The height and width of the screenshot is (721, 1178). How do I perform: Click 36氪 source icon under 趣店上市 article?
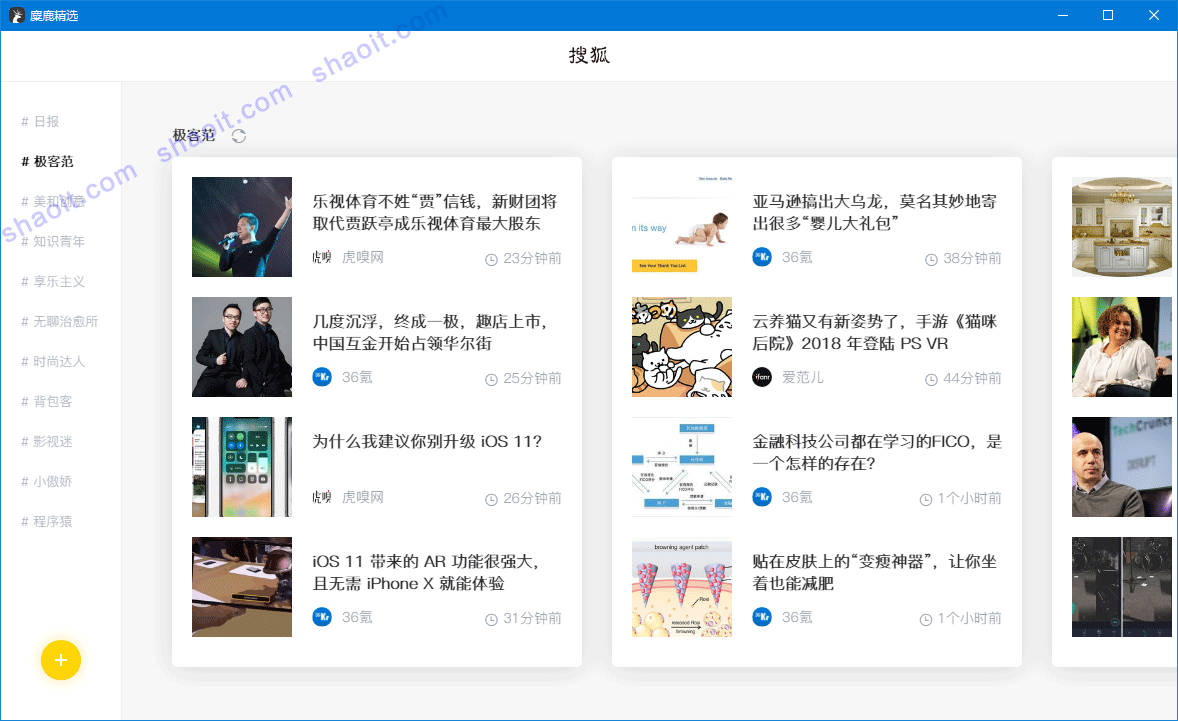pyautogui.click(x=322, y=377)
